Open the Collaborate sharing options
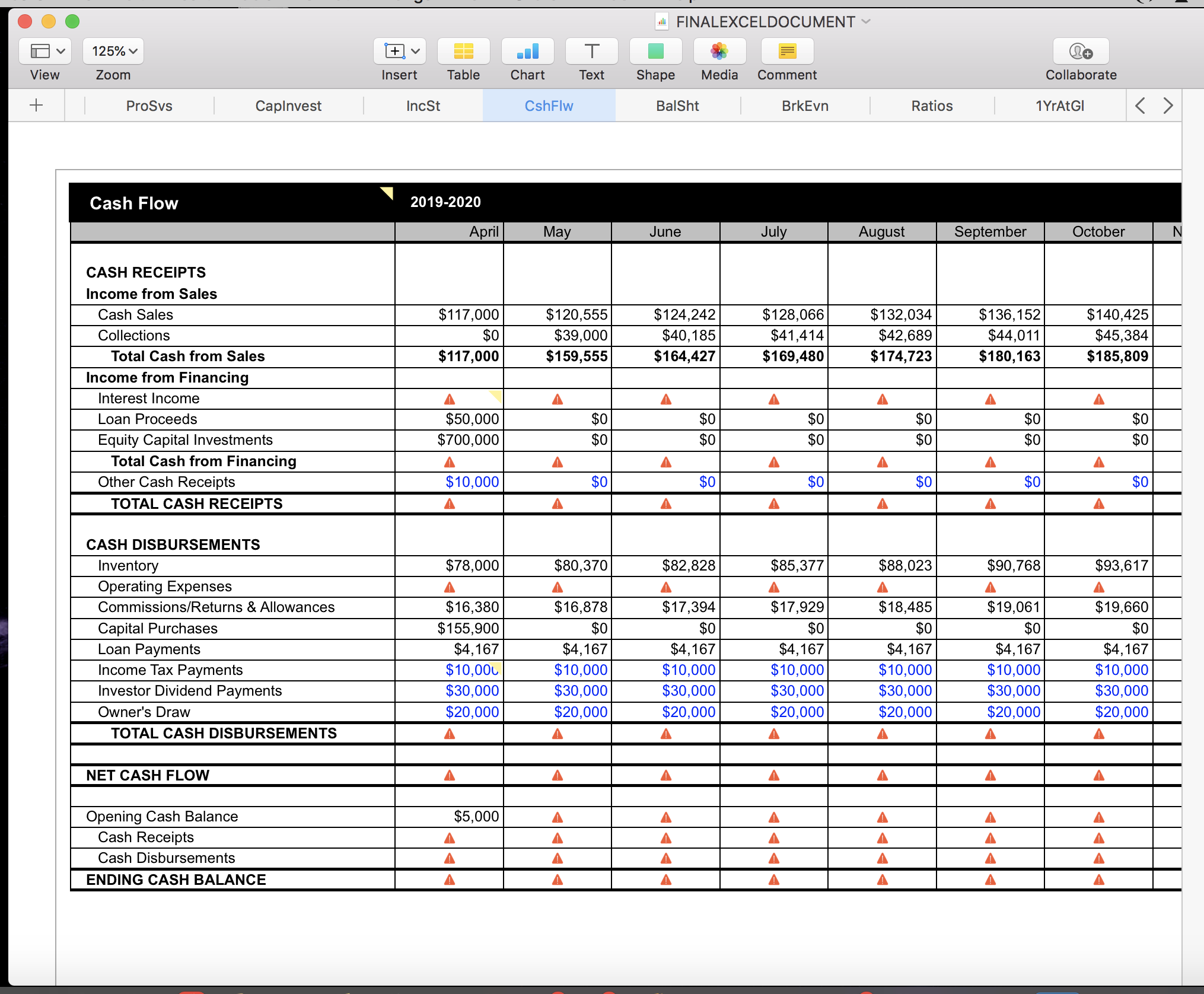Image resolution: width=1204 pixels, height=994 pixels. pyautogui.click(x=1081, y=51)
